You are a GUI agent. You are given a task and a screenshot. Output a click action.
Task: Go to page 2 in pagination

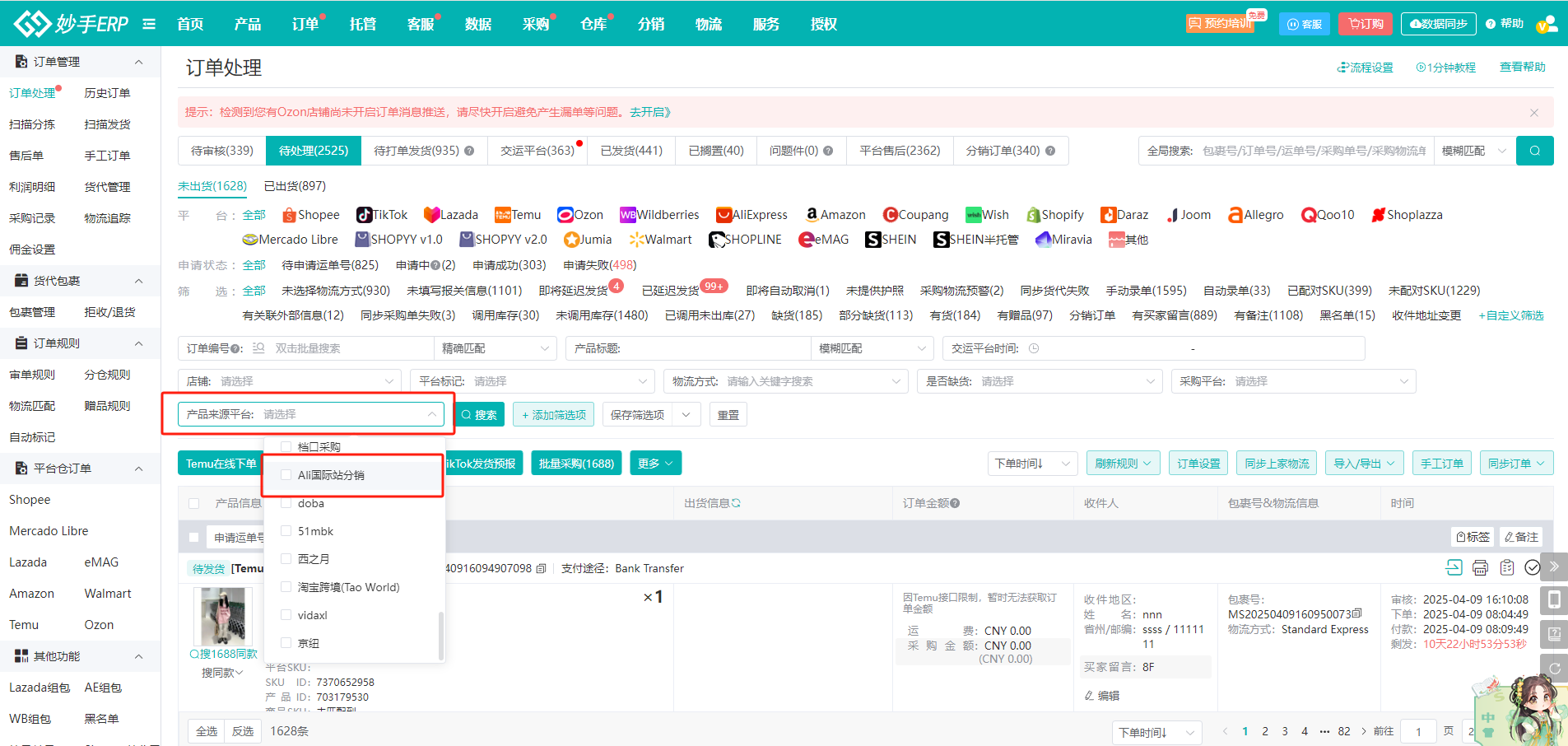(1265, 731)
